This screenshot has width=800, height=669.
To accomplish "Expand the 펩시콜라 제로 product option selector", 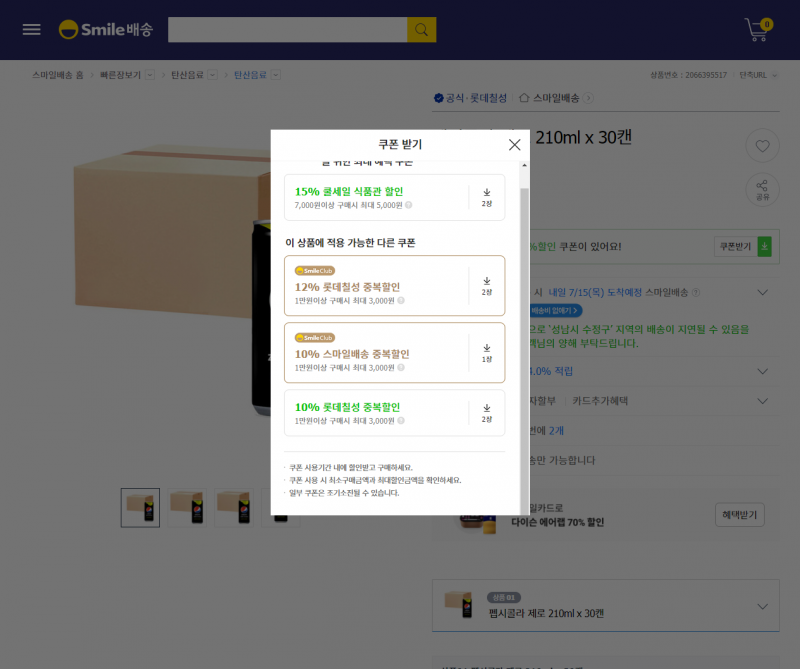I will coord(762,606).
